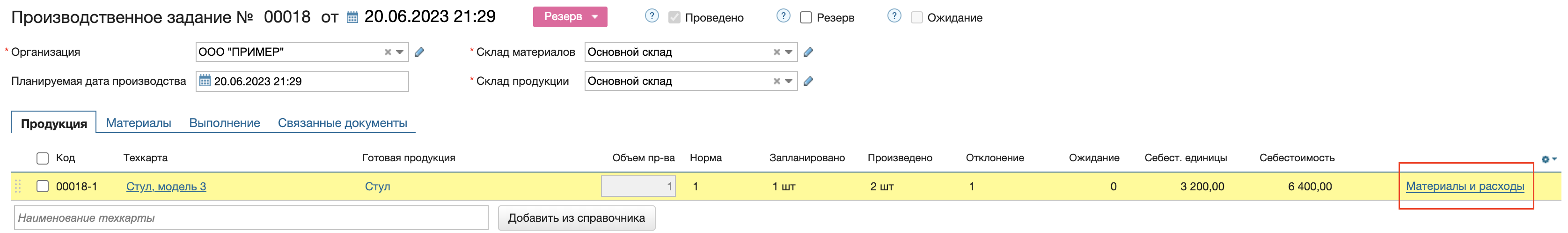This screenshot has height=233, width=1568.
Task: Toggle the Проведено checkbox
Action: pos(674,18)
